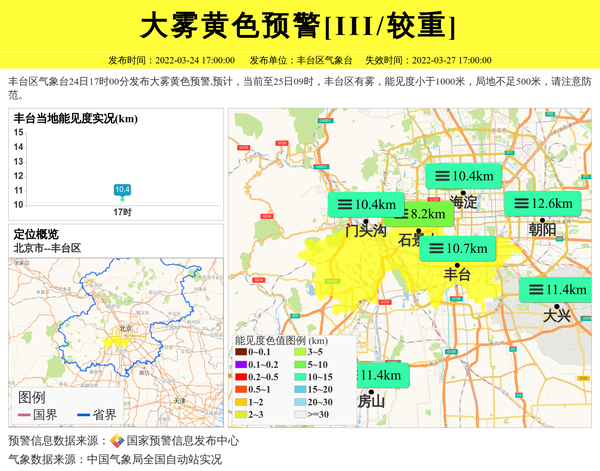This screenshot has width=600, height=471.
Task: Click the 0~0.1 dark brown legend swatch
Action: click(x=241, y=352)
